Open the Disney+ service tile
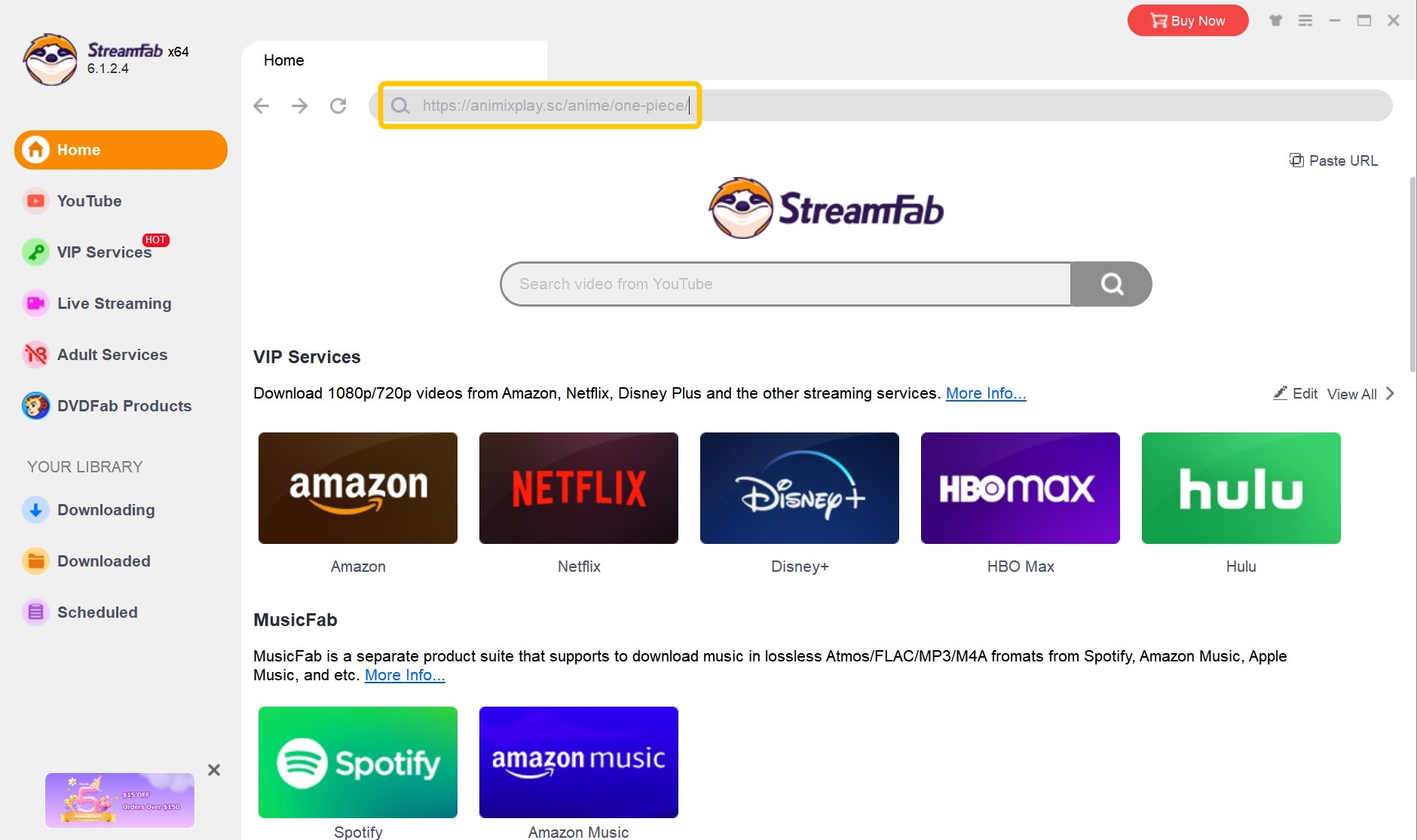This screenshot has height=840, width=1417. (x=800, y=488)
